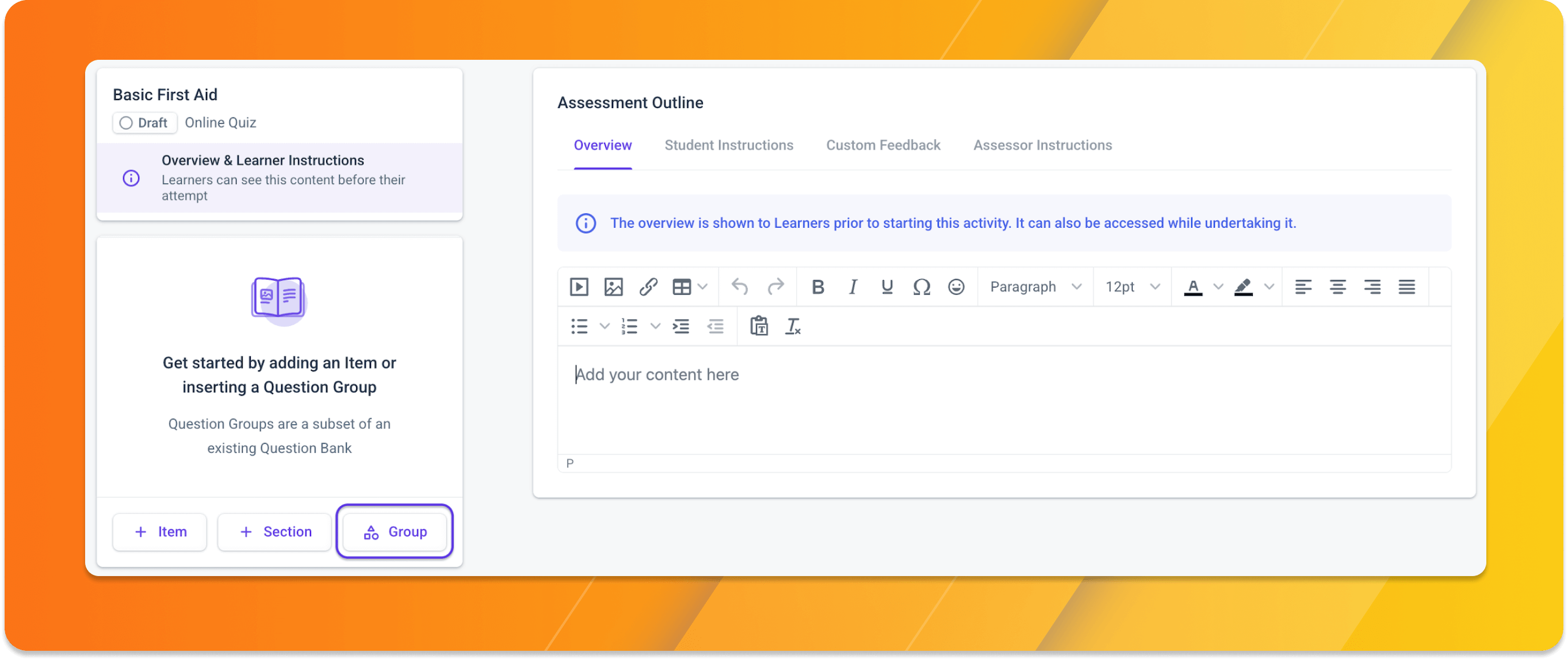Toggle bold formatting
This screenshot has width=1568, height=660.
[818, 286]
